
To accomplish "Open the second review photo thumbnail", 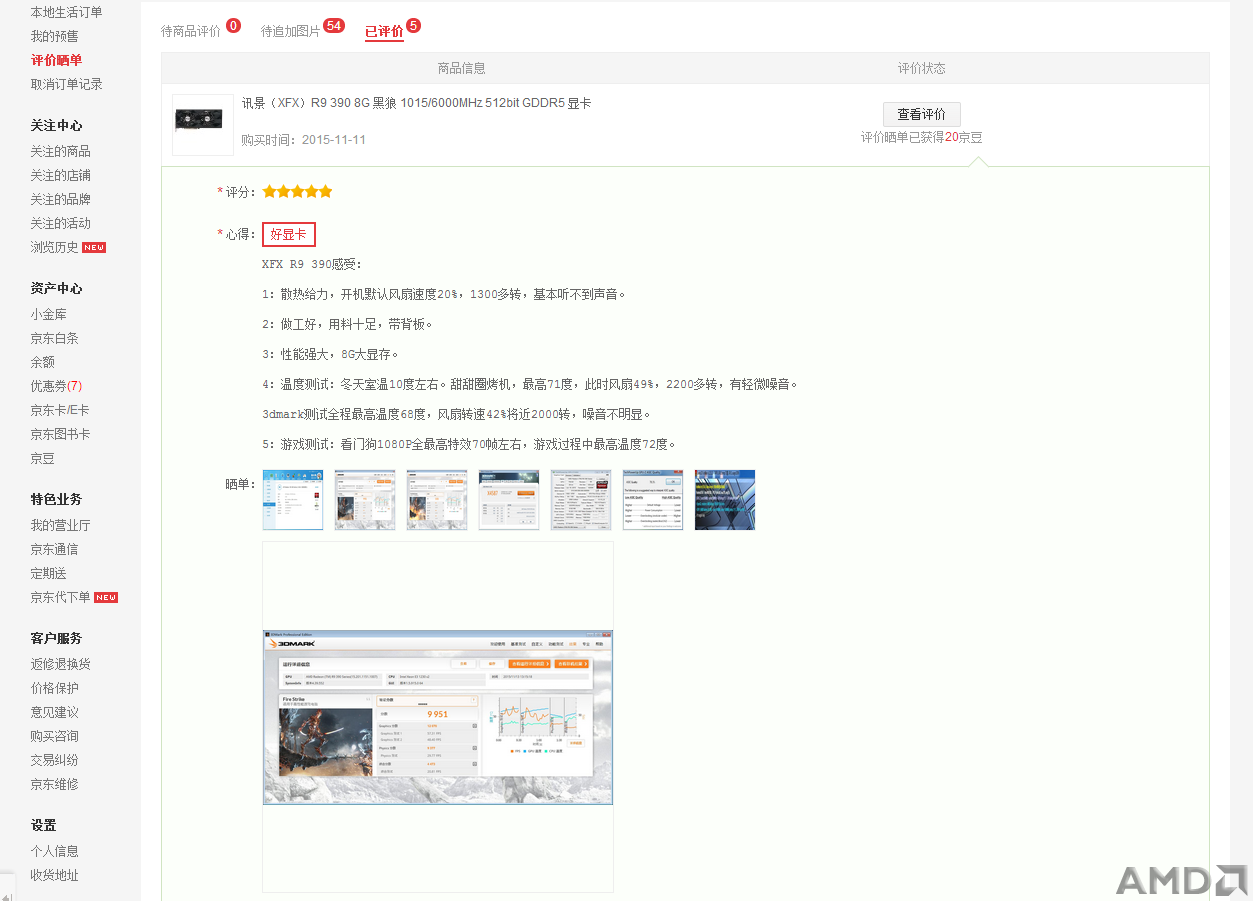I will (365, 500).
